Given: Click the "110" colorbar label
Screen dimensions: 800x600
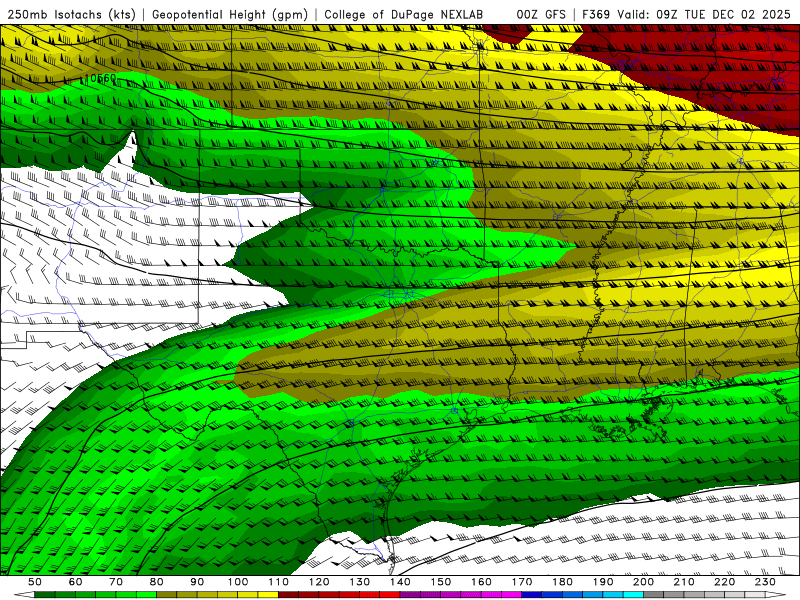Looking at the screenshot, I should click(x=279, y=582).
